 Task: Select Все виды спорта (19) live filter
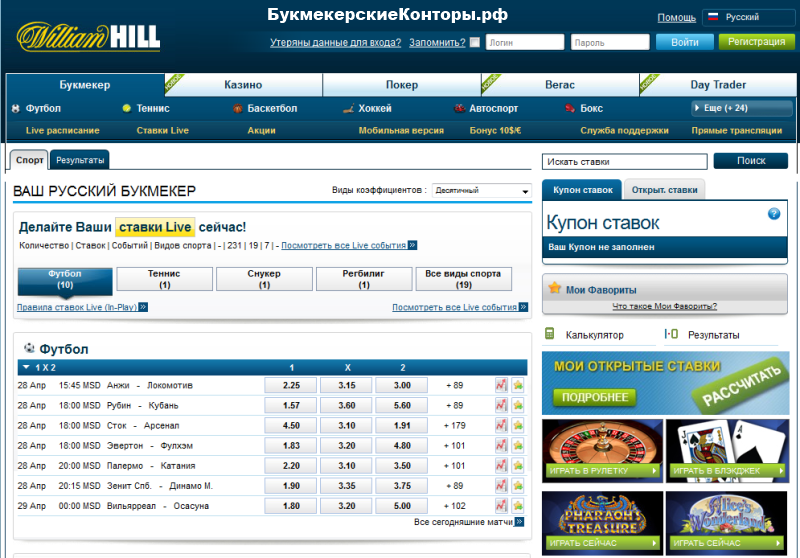pos(463,279)
